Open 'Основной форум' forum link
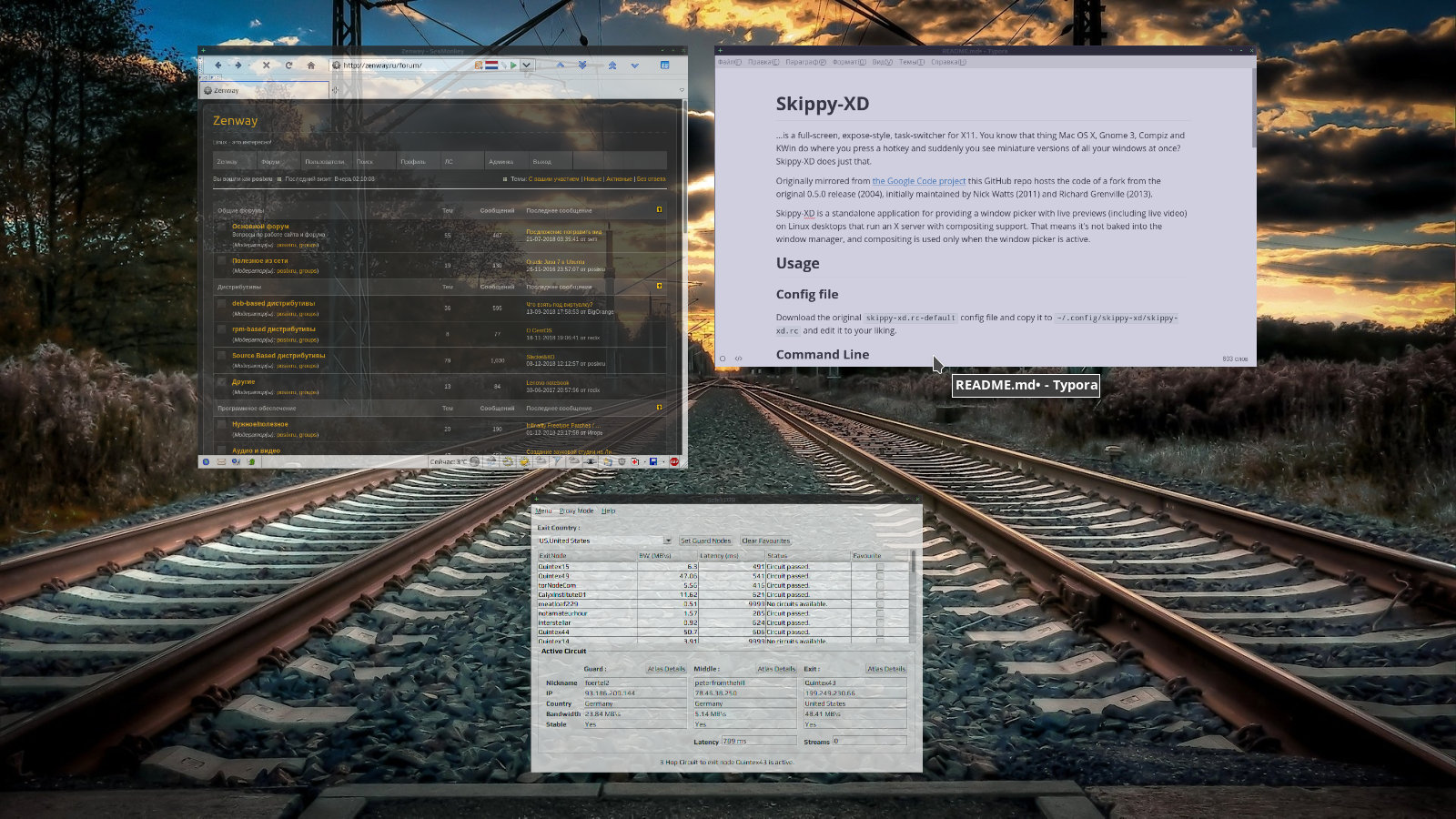The width and height of the screenshot is (1456, 819). click(260, 226)
